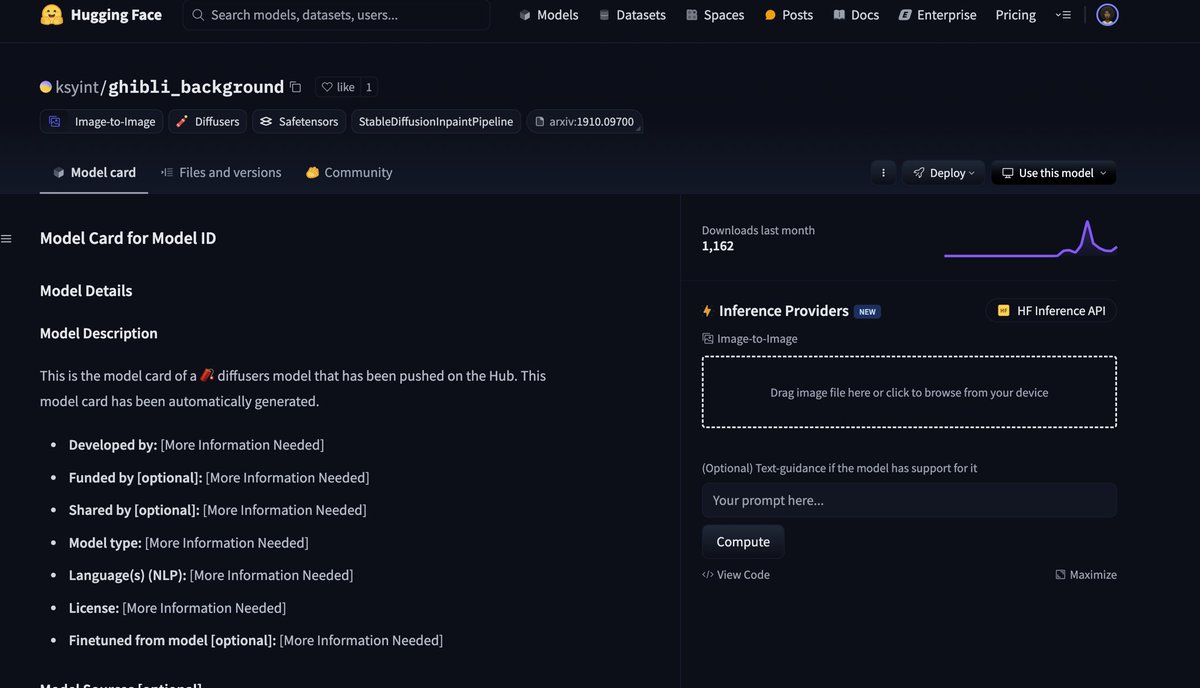Open the Use this model dropdown
This screenshot has height=688, width=1200.
click(x=1054, y=173)
